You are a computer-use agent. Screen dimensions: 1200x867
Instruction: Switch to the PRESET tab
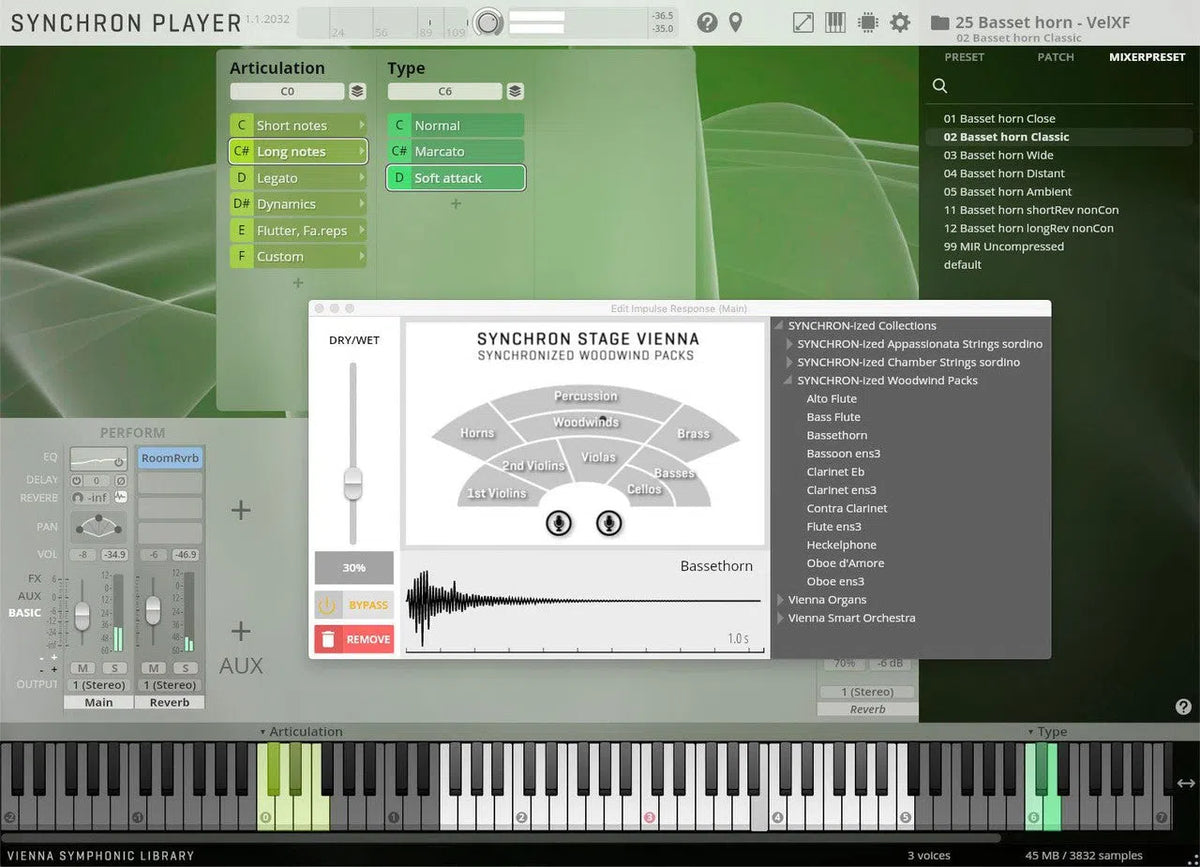[964, 57]
